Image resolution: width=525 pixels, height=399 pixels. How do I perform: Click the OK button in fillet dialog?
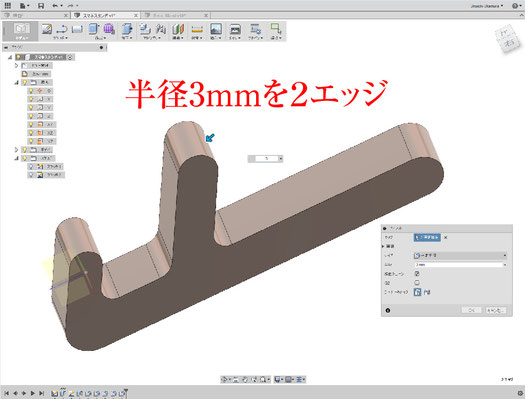click(x=471, y=310)
